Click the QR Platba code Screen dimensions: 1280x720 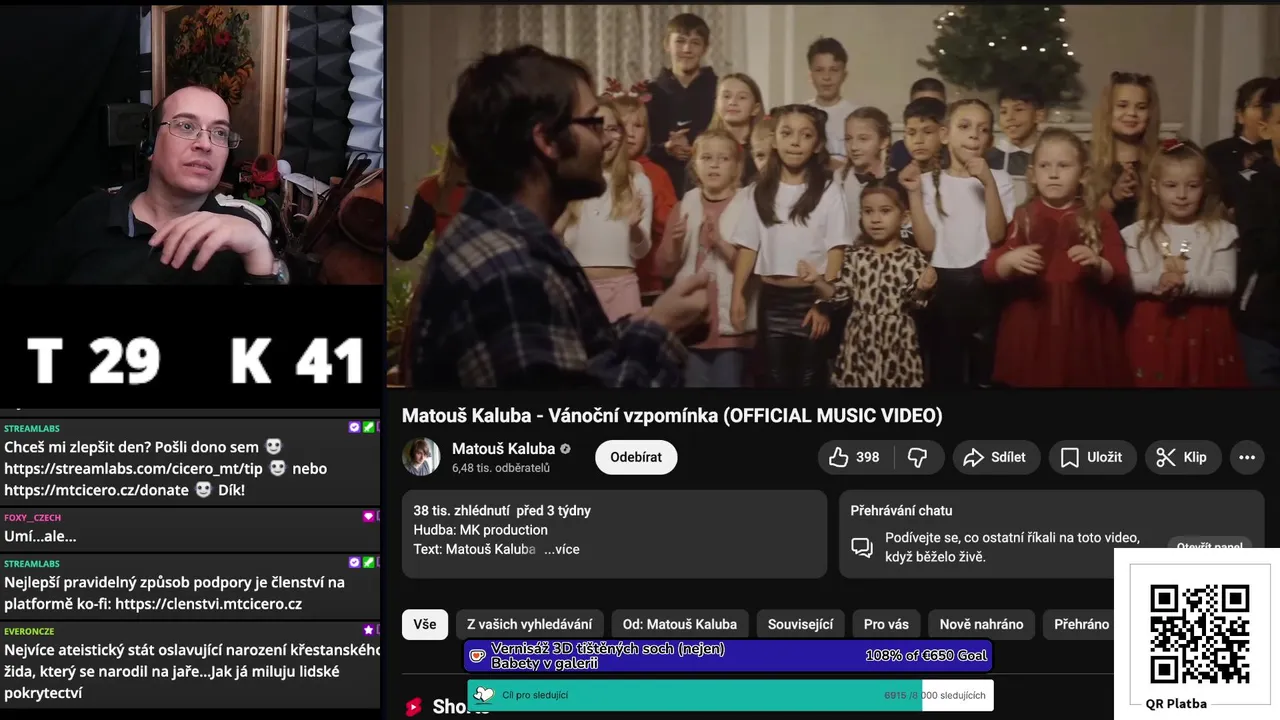click(x=1199, y=635)
